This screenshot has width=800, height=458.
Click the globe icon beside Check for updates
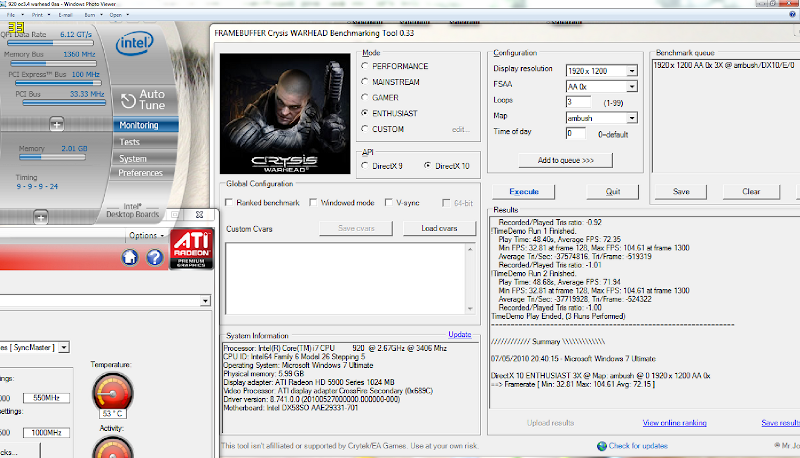tap(602, 446)
